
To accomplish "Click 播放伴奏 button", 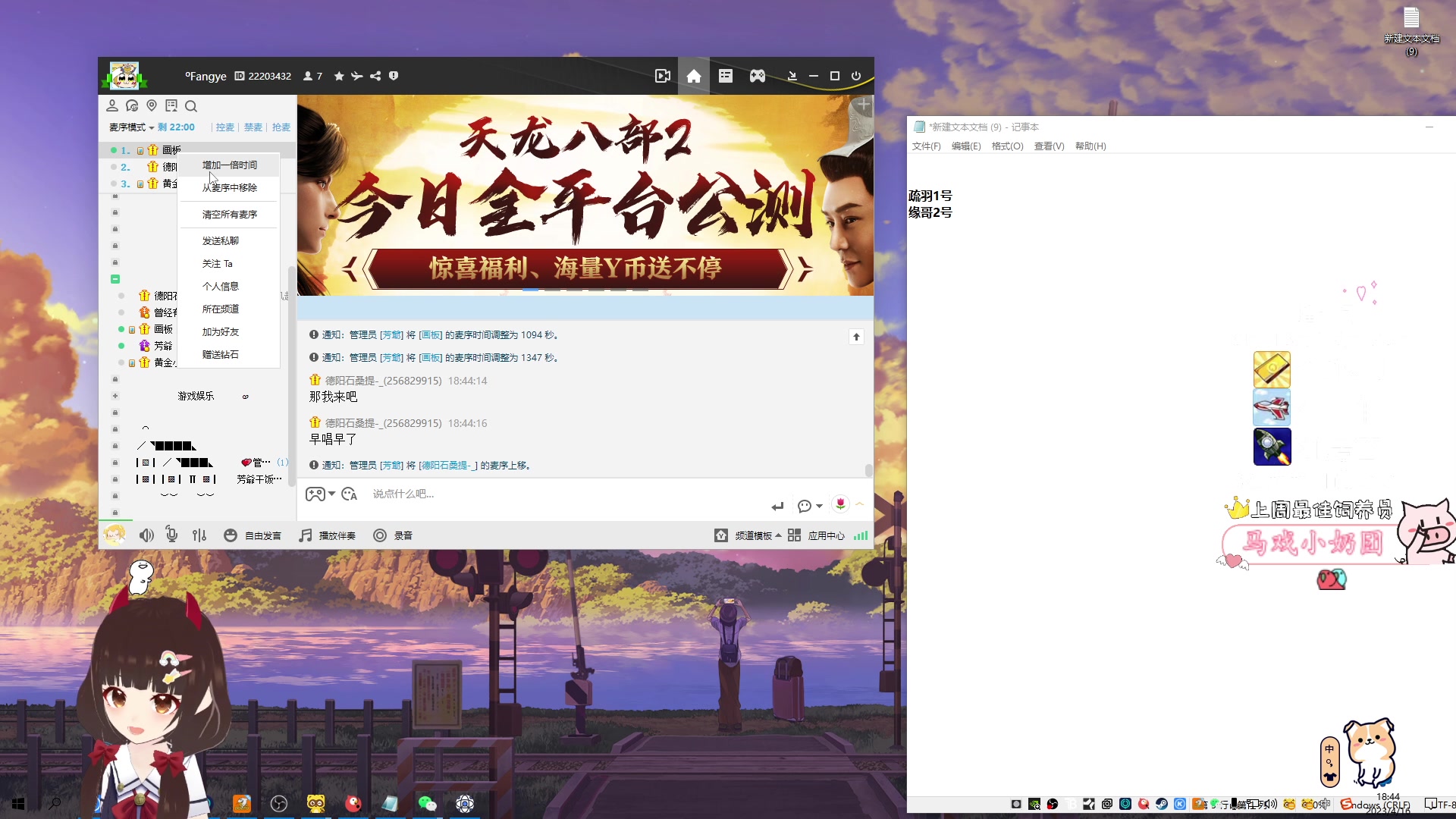I will tap(327, 535).
